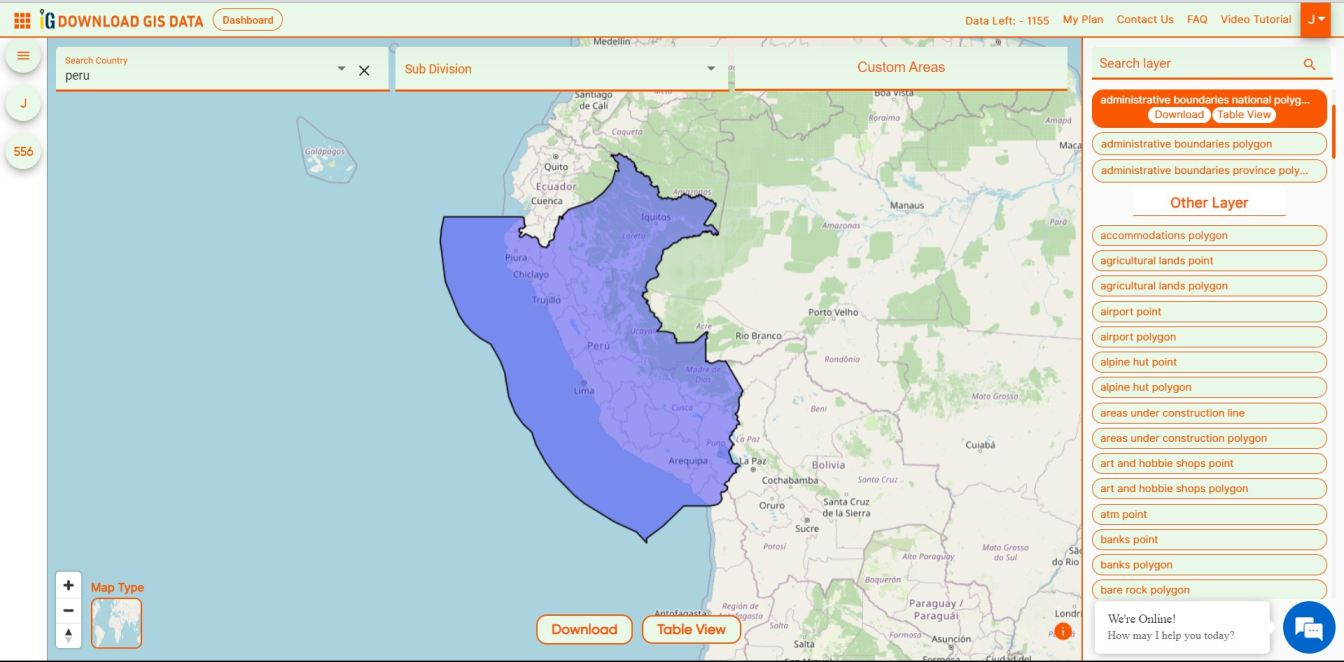Viewport: 1344px width, 662px height.
Task: Open the My Plan menu item
Action: pyautogui.click(x=1083, y=19)
